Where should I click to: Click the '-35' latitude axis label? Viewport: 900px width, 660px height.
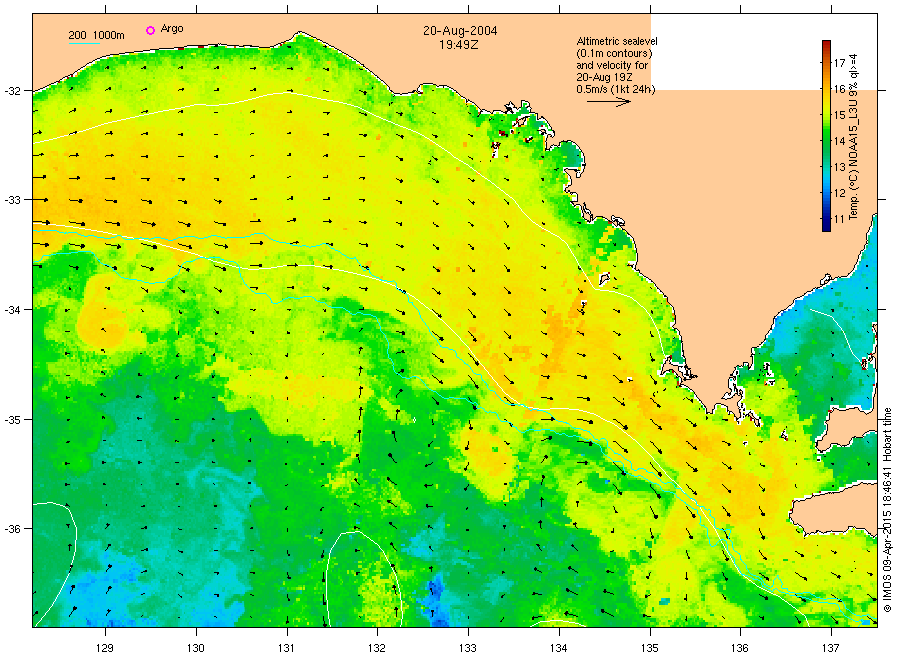pos(12,420)
